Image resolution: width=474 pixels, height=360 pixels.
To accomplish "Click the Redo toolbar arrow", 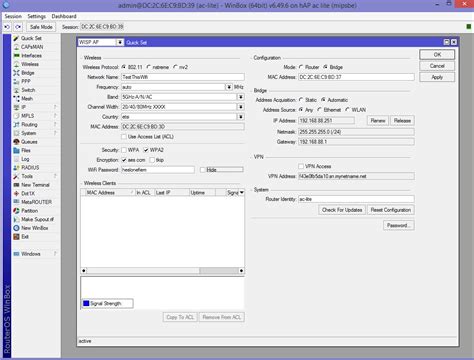I will point(18,27).
